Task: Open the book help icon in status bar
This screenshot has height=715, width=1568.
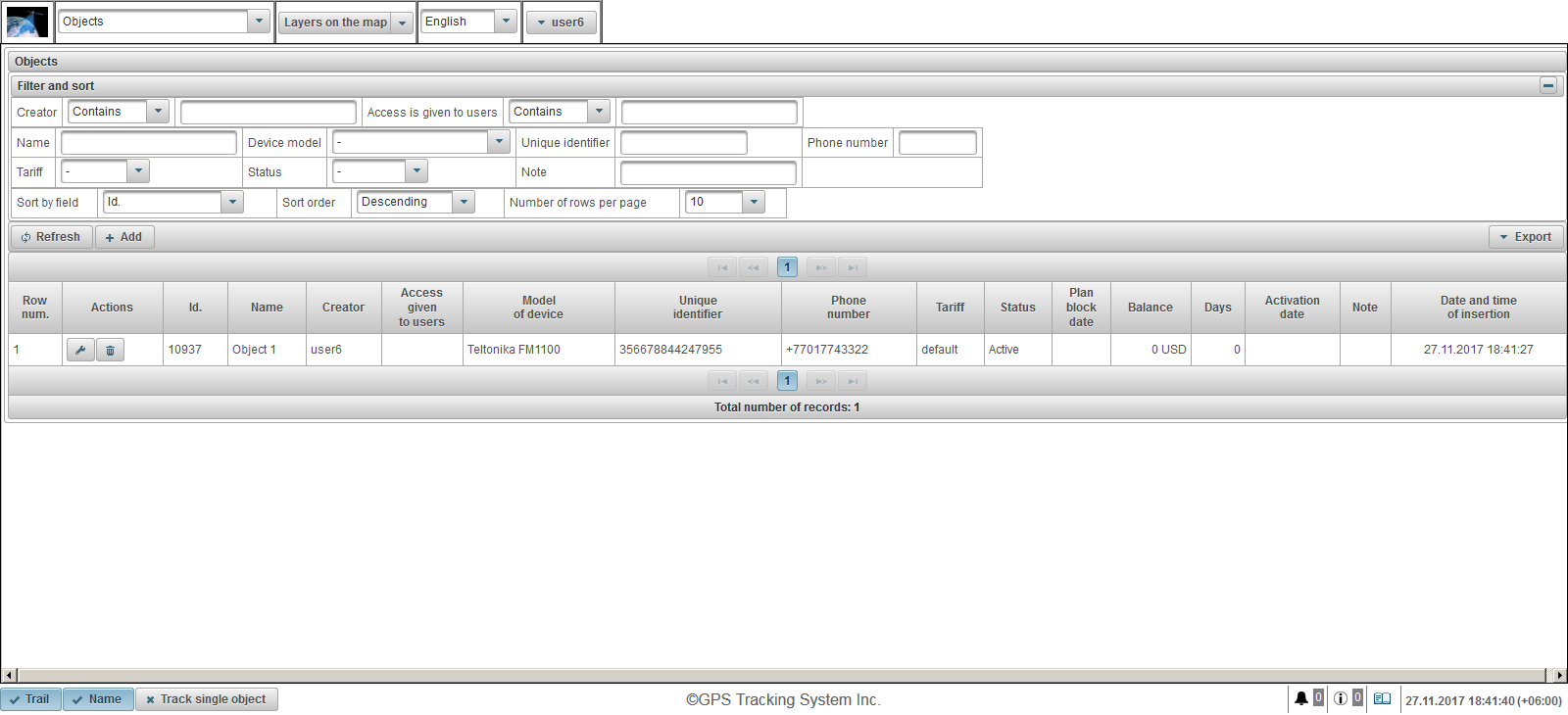Action: point(1382,698)
